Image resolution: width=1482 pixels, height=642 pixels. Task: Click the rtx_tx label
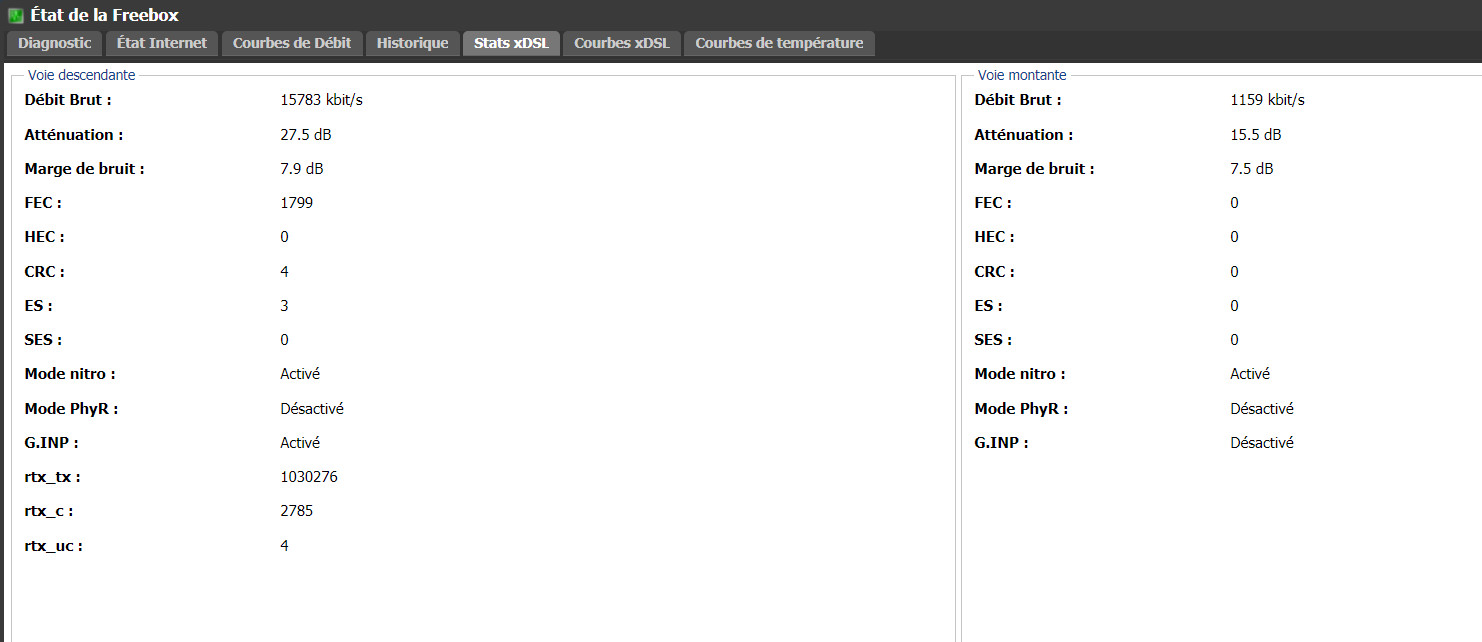(x=53, y=477)
